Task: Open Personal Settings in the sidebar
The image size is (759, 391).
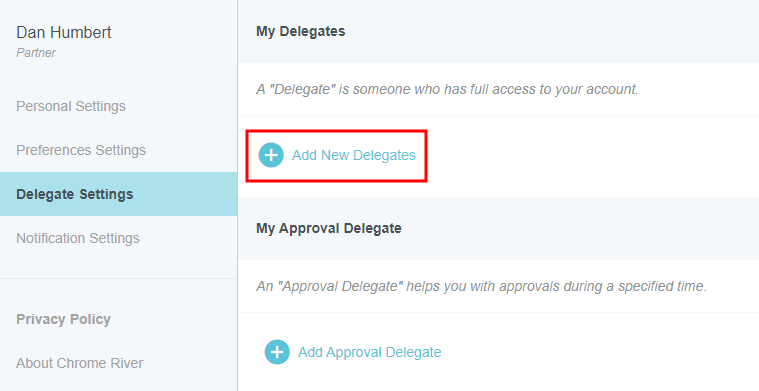Action: click(71, 106)
